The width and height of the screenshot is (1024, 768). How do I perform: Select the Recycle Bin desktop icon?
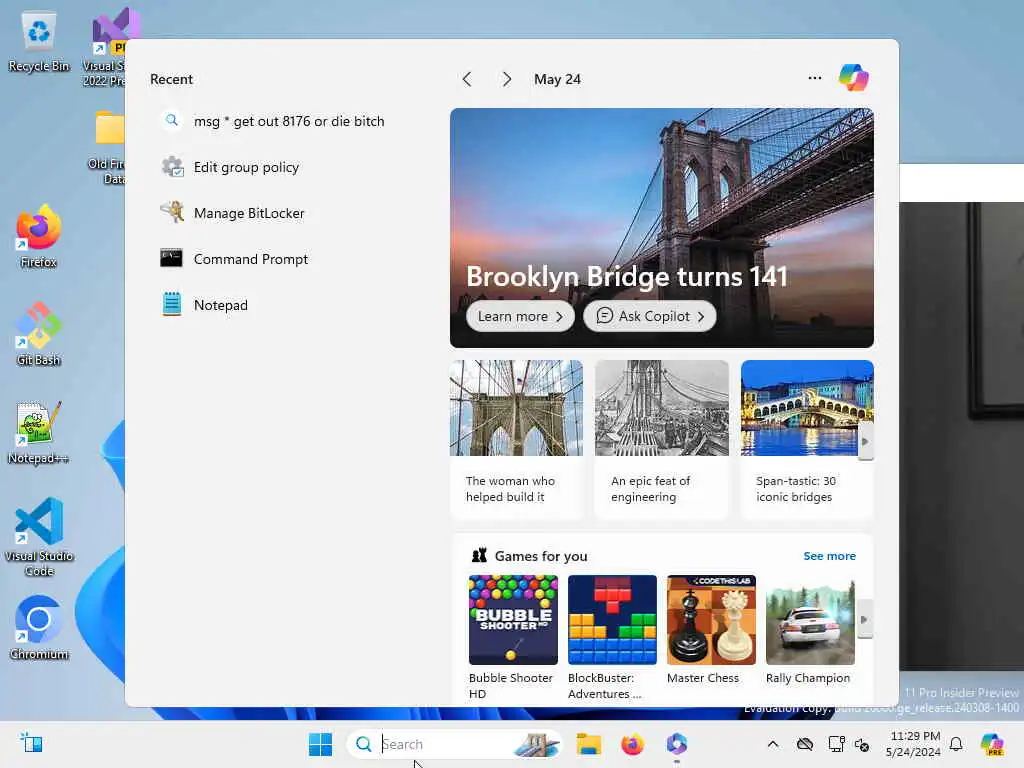(39, 43)
